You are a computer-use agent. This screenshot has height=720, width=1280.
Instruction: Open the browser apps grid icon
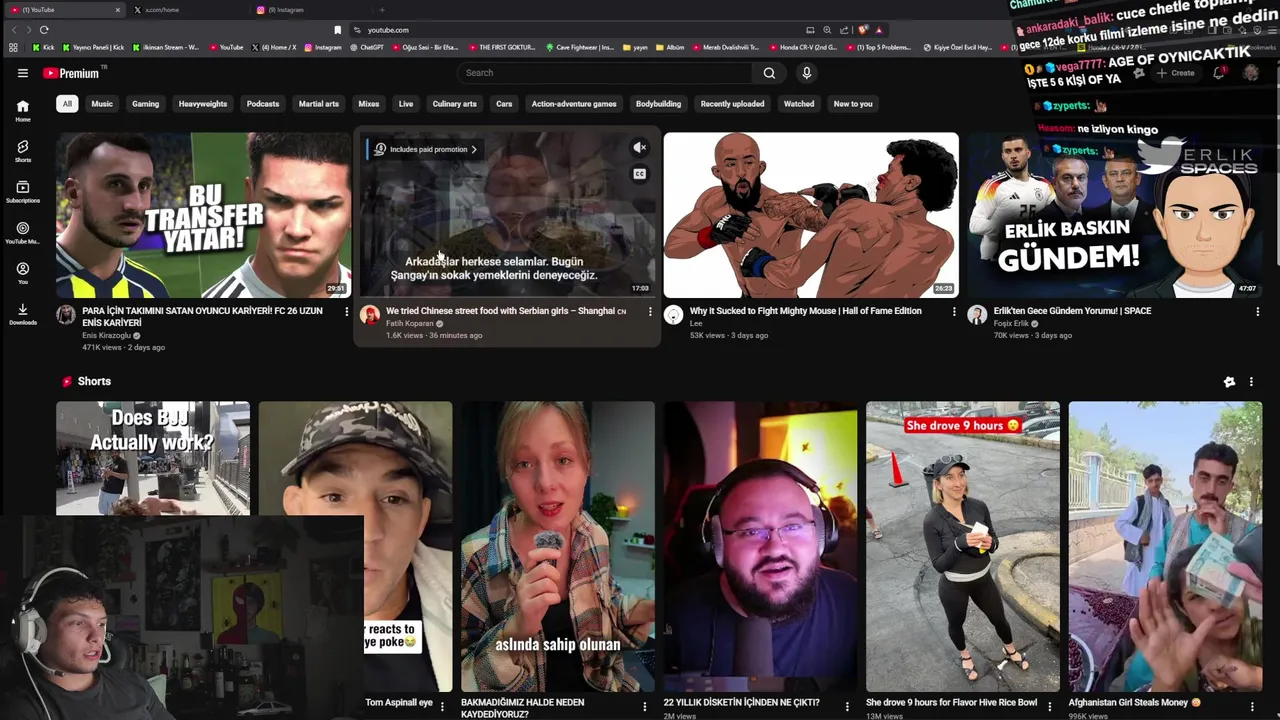click(13, 47)
